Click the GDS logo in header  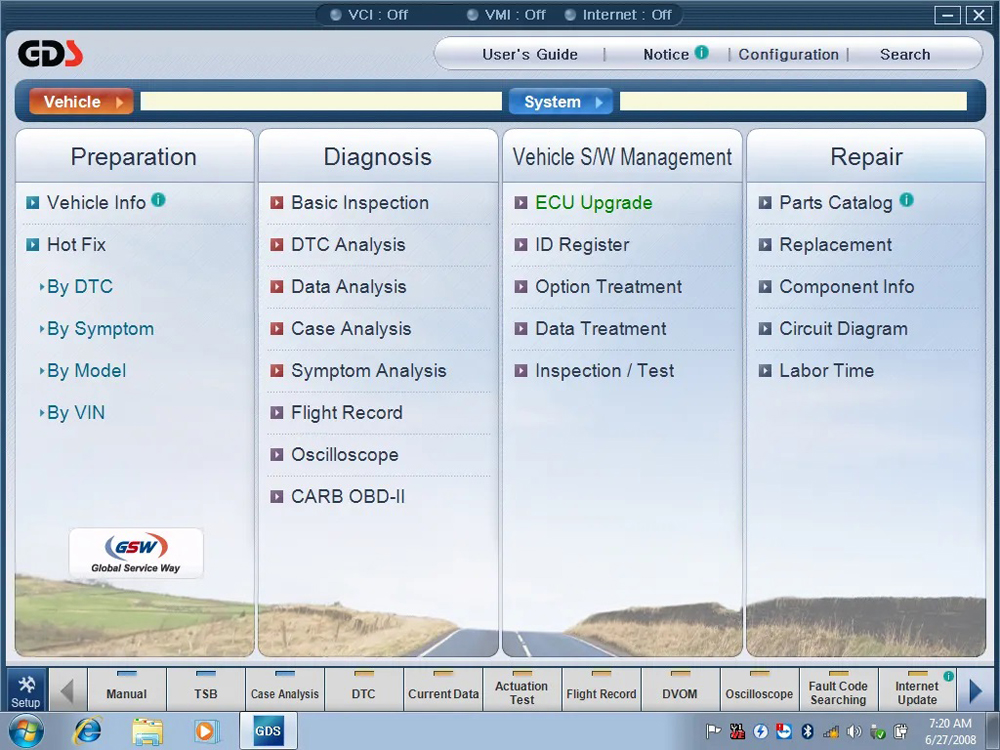pos(50,54)
